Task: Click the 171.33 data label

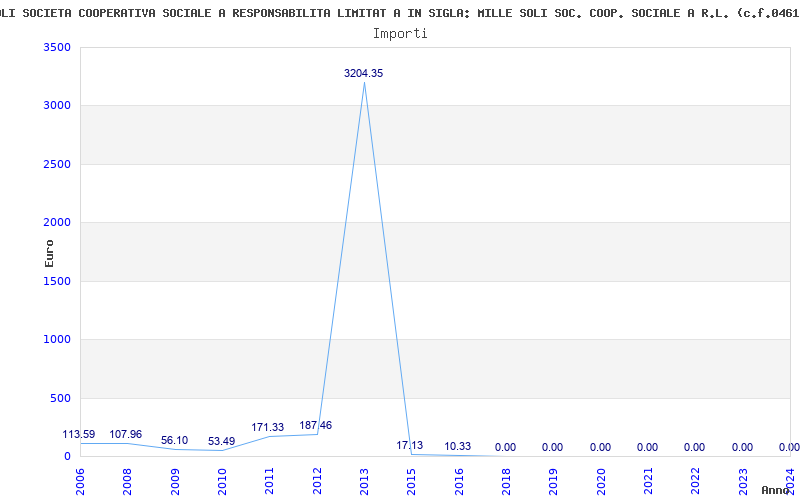Action: point(267,428)
